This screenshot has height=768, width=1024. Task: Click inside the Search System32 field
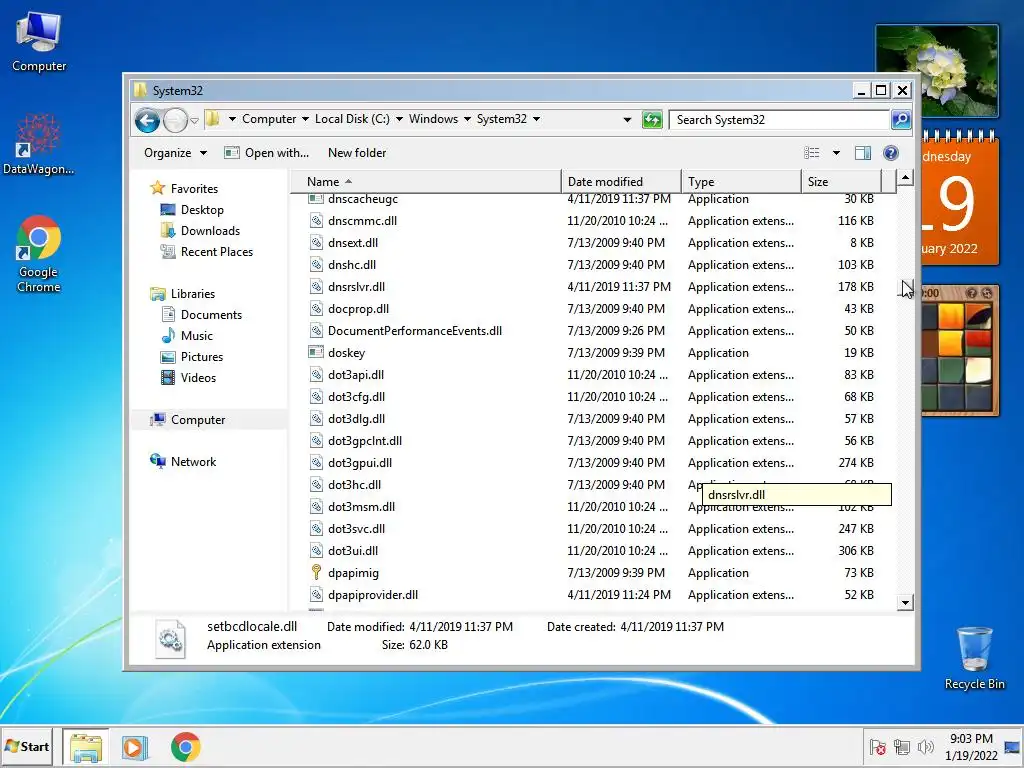780,120
